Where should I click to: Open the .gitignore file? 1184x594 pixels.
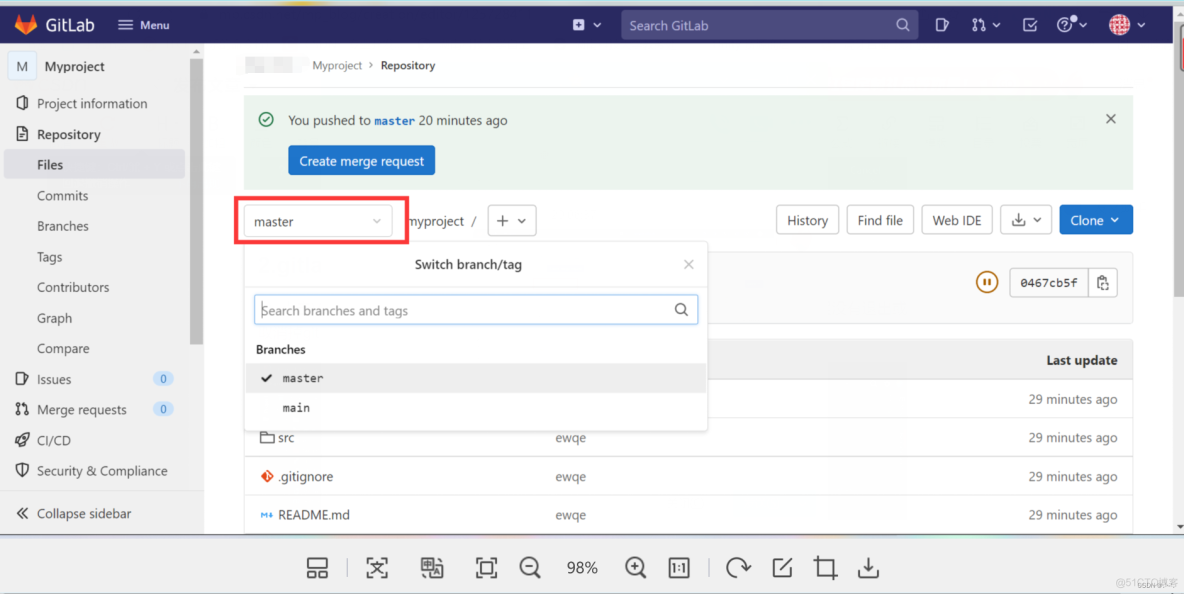point(305,476)
